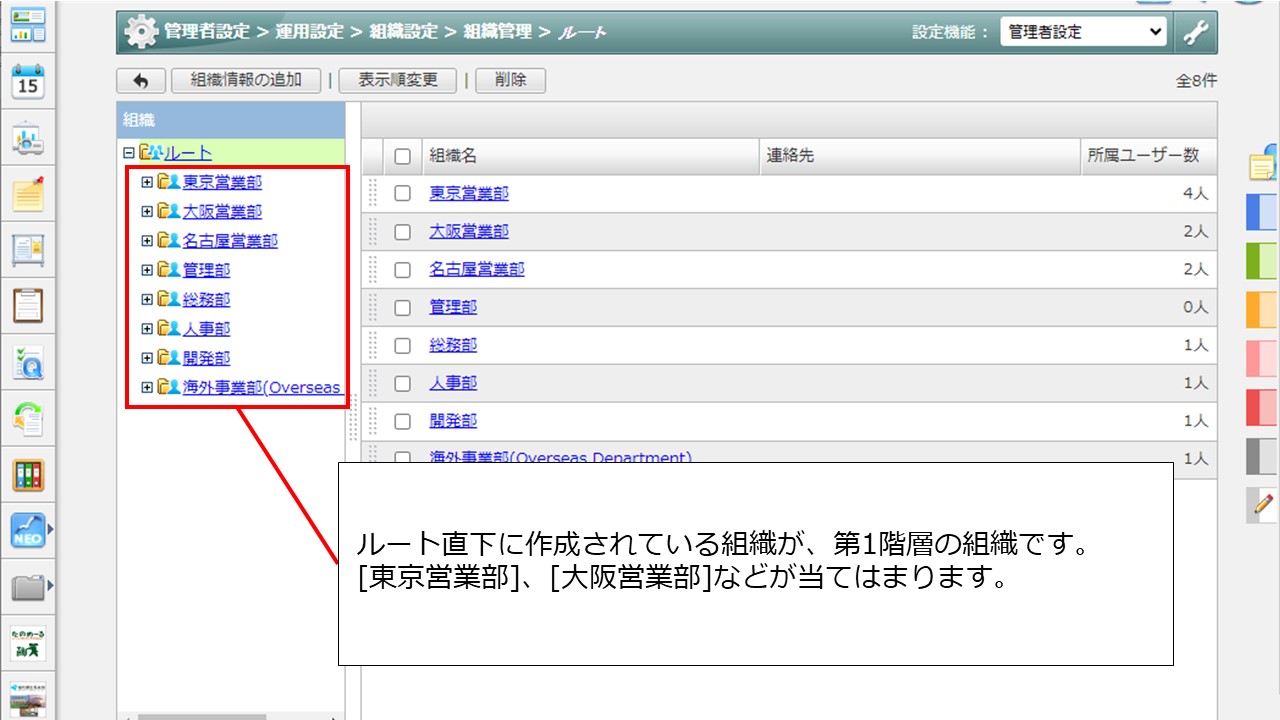Click the back arrow button
Viewport: 1280px width, 720px height.
[x=141, y=81]
